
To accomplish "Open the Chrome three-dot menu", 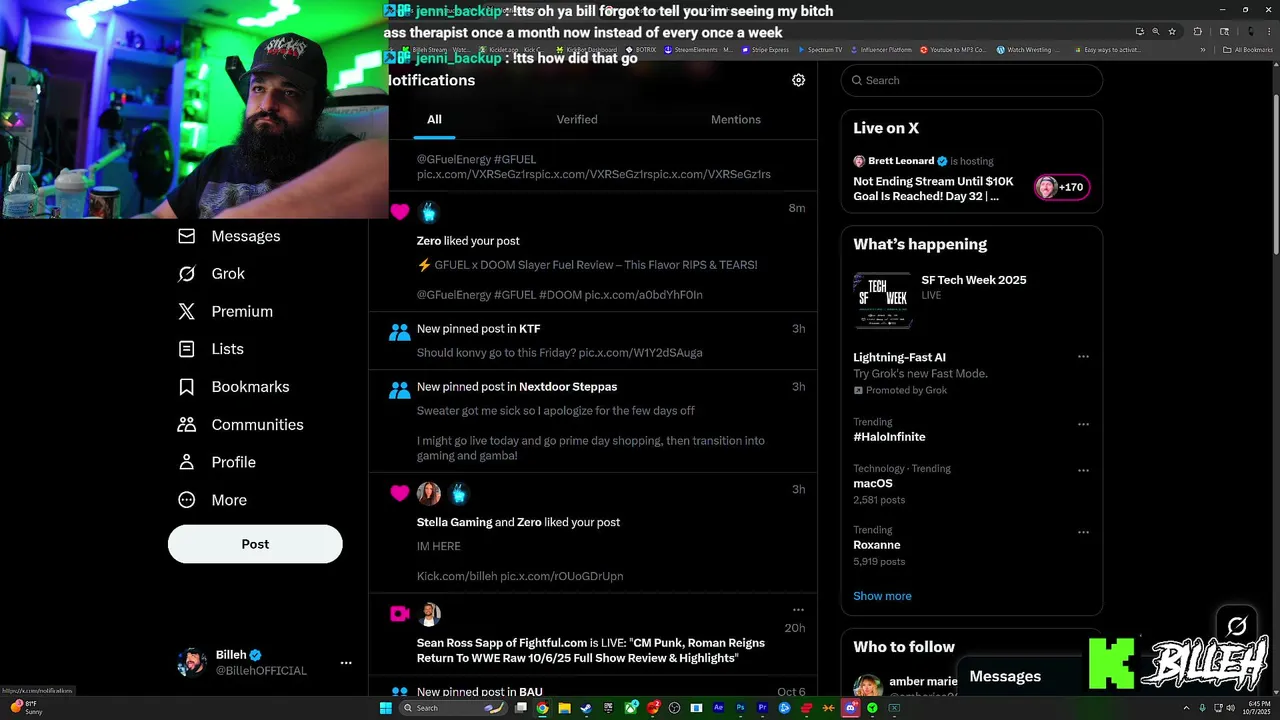I will click(x=1269, y=31).
